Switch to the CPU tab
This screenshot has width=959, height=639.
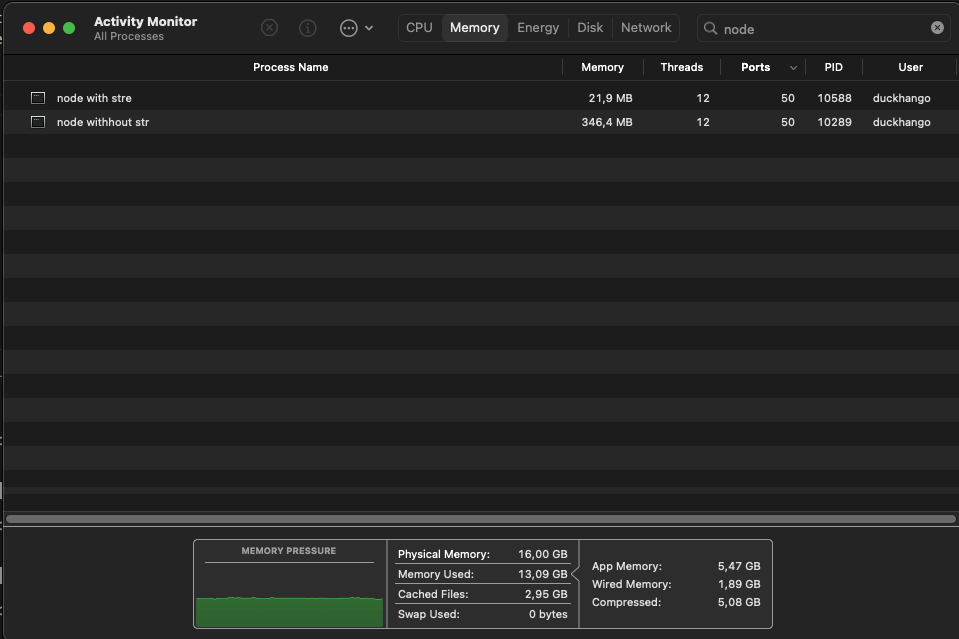pyautogui.click(x=419, y=28)
